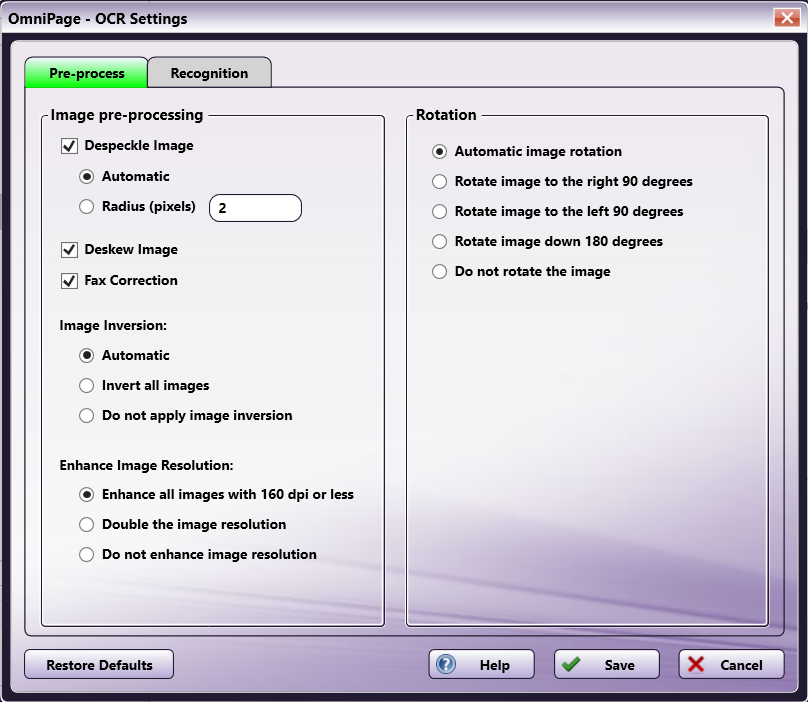
Task: Click the radius pixels input field
Action: [255, 208]
